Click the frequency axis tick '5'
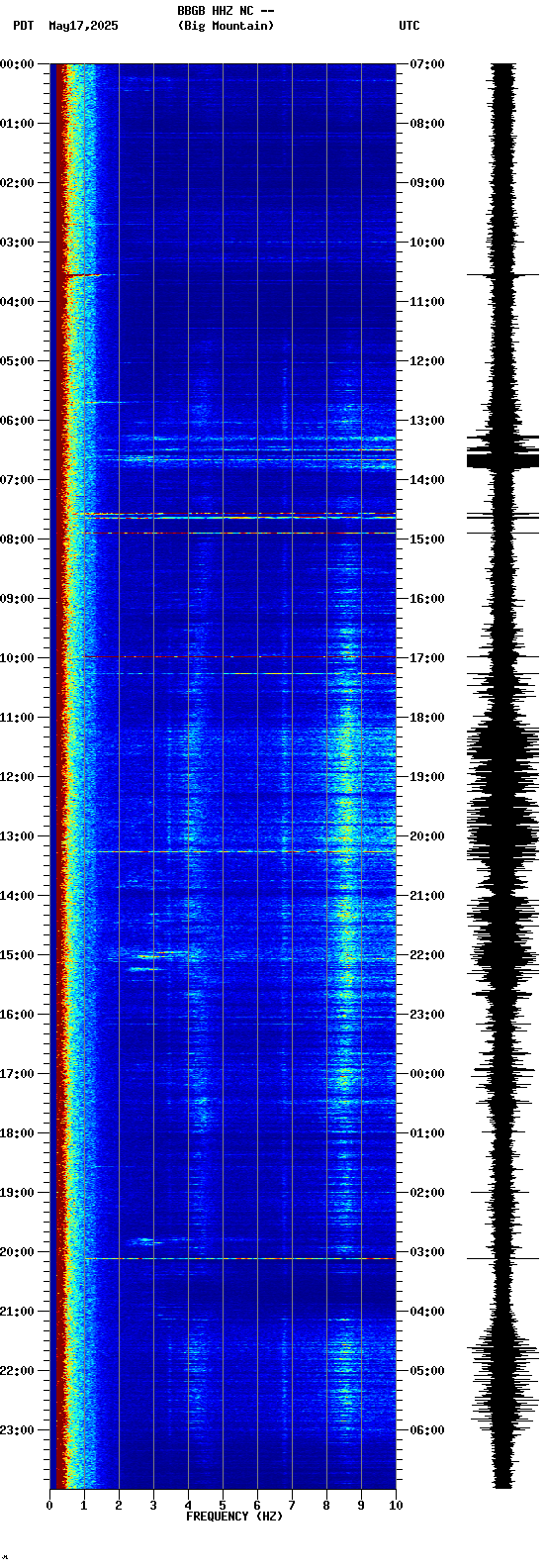Viewport: 546px width, 1568px height. 223,1506
